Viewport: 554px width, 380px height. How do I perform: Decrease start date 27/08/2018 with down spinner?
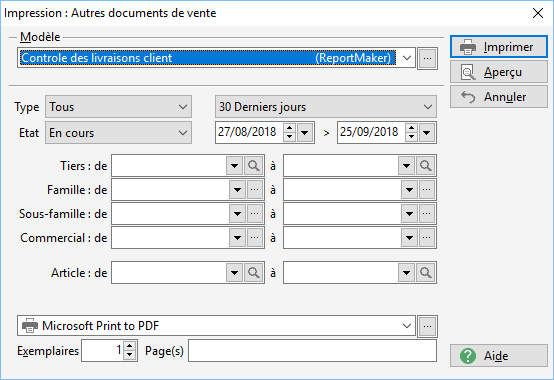[289, 136]
